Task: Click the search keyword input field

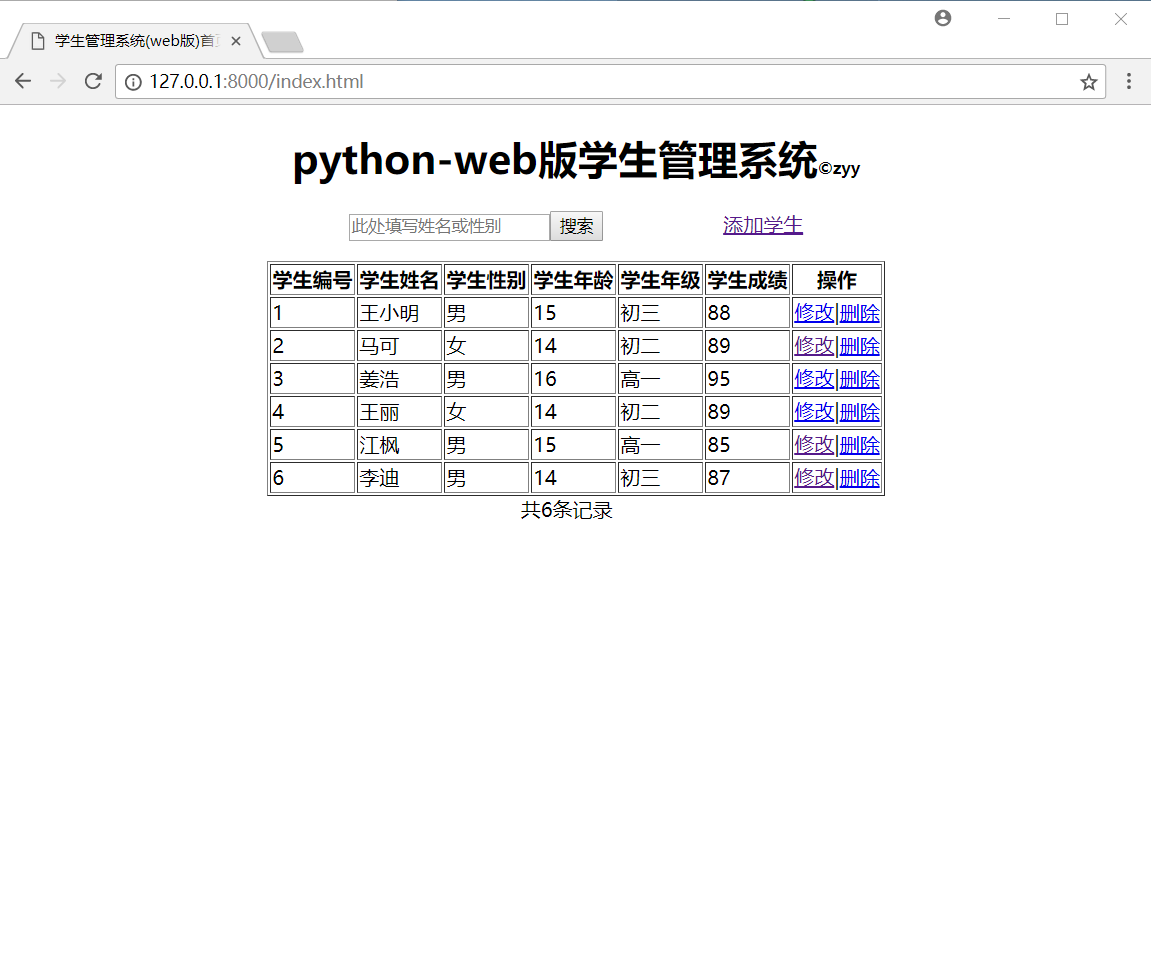Action: tap(447, 226)
